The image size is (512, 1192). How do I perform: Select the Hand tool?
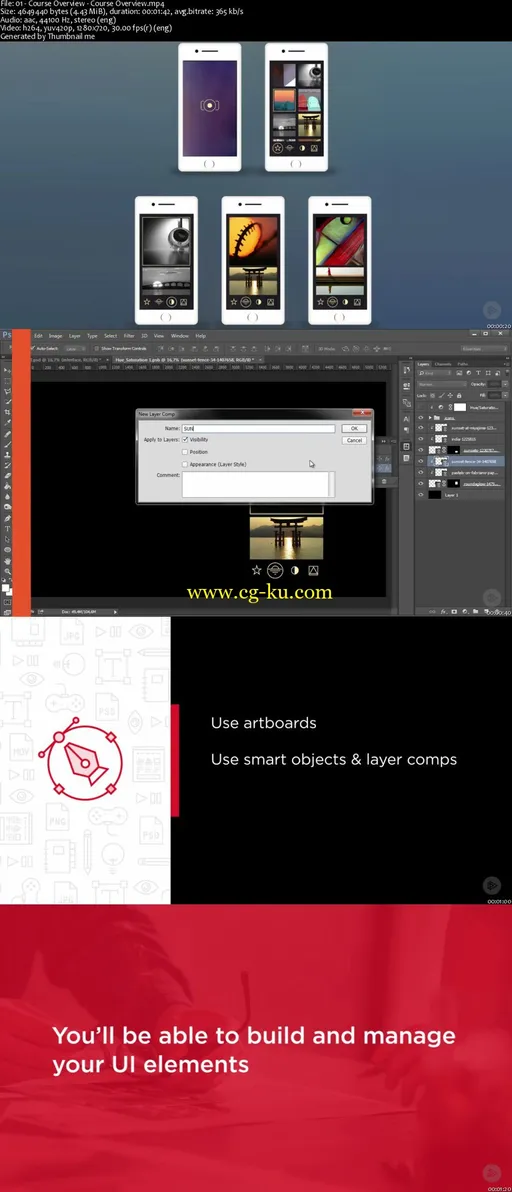click(x=8, y=560)
